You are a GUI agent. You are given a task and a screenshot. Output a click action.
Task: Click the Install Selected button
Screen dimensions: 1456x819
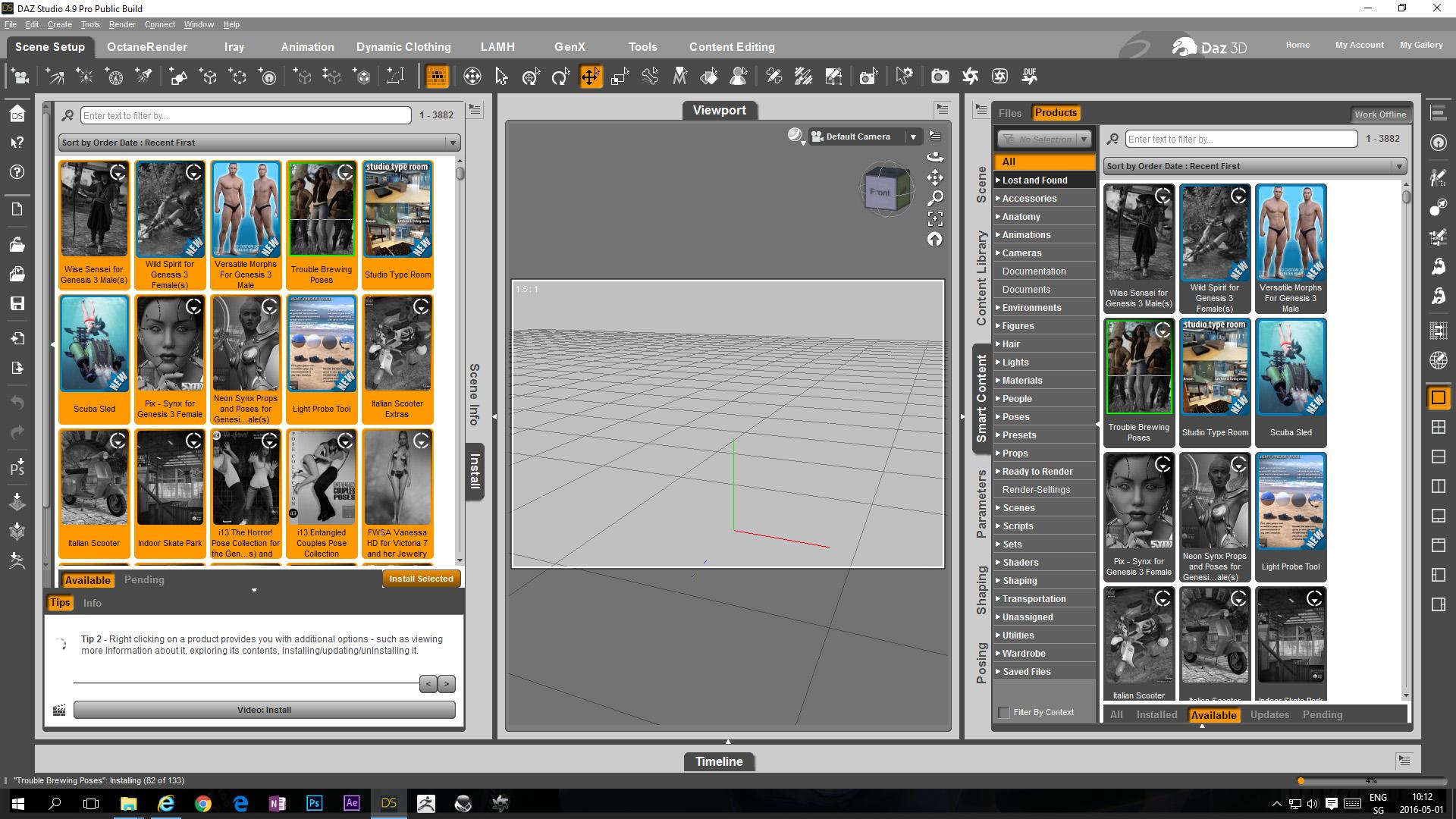[421, 579]
